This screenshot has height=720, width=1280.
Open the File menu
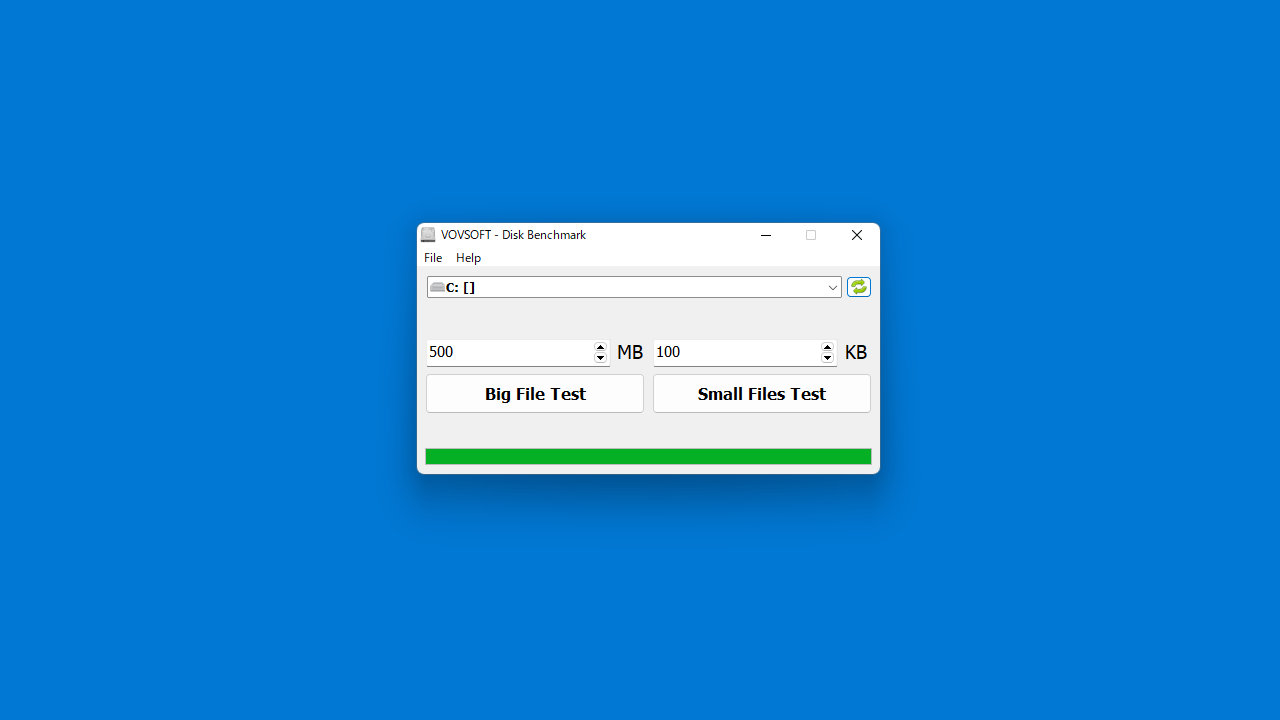point(433,258)
